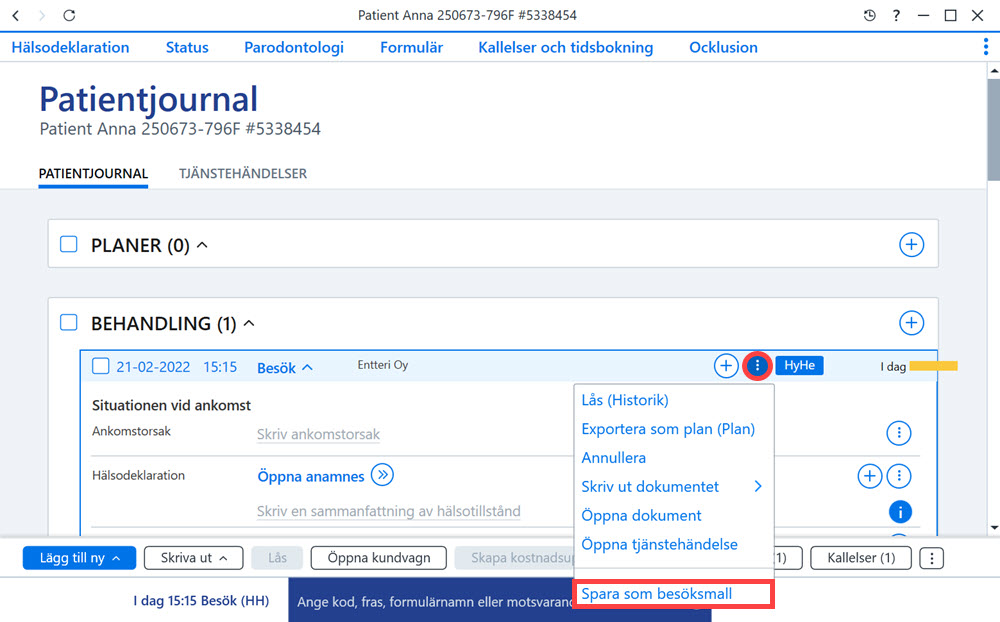
Task: Select Spara som besöksmall
Action: coord(673,593)
